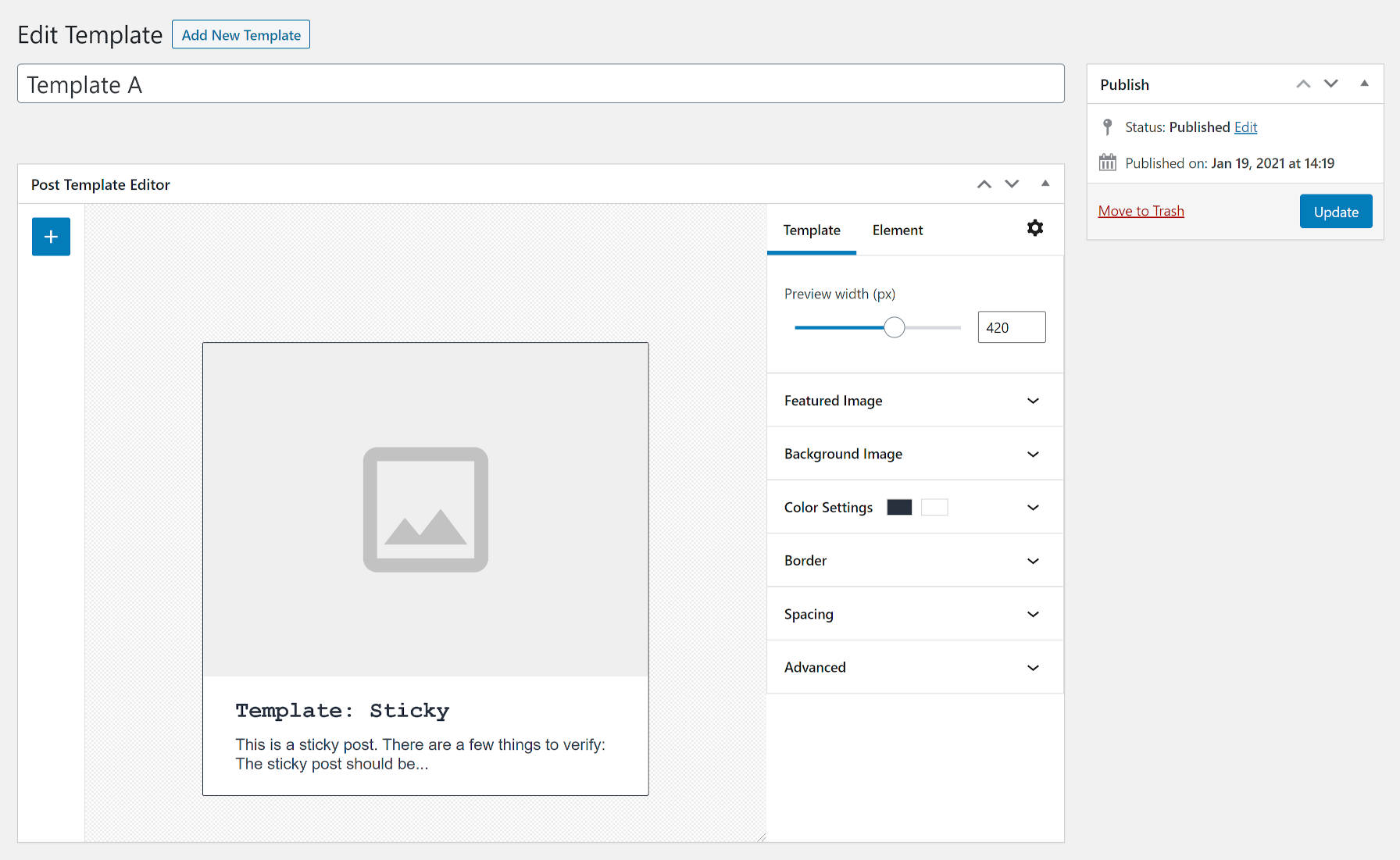The width and height of the screenshot is (1400, 860).
Task: Click the Update button to save
Action: [x=1336, y=211]
